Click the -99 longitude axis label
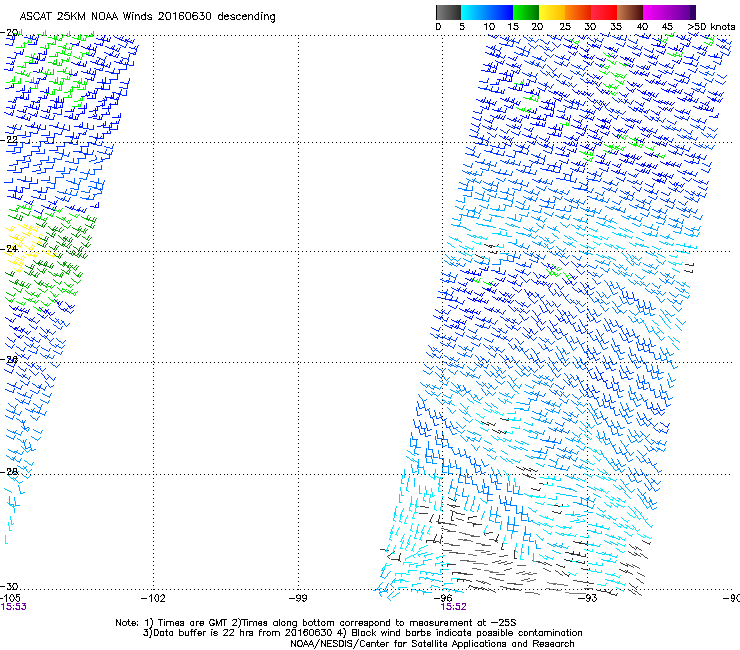This screenshot has height=650, width=740. [298, 599]
